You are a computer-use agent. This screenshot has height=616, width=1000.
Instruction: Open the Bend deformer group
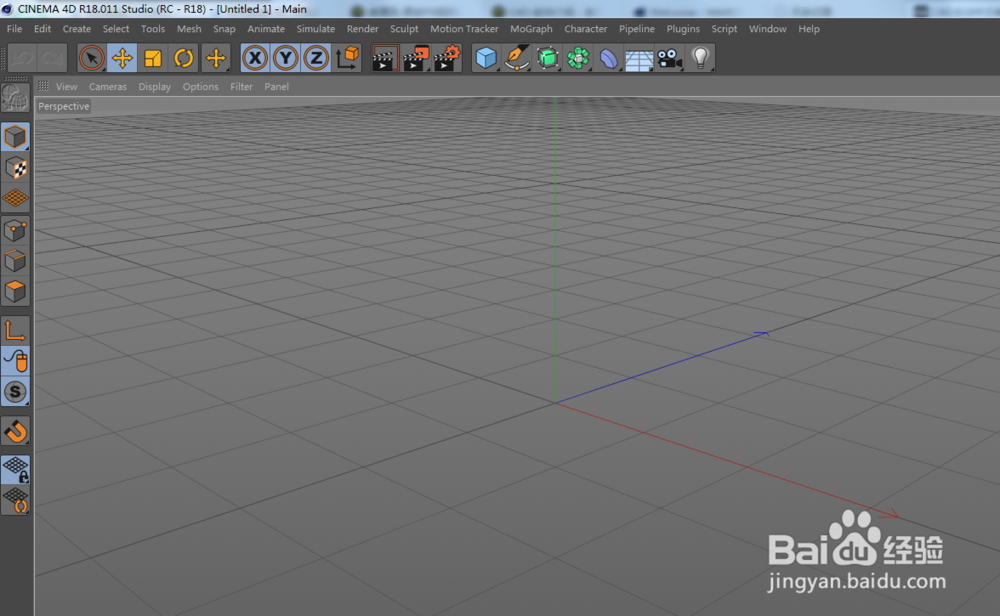(609, 59)
